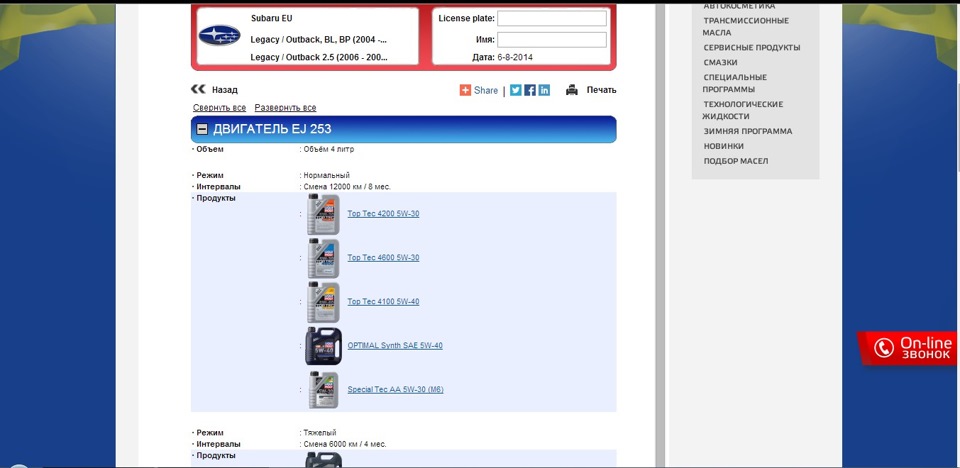Open the Top Tec 4600 5W-30 link

383,258
